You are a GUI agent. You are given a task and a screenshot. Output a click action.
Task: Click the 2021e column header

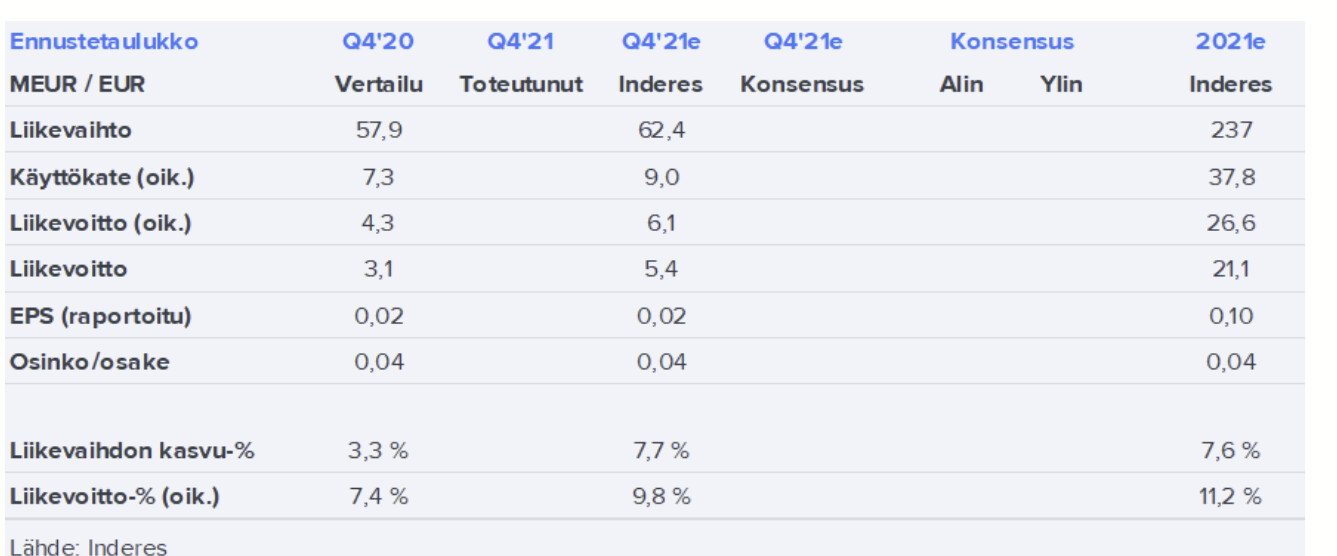[1230, 42]
